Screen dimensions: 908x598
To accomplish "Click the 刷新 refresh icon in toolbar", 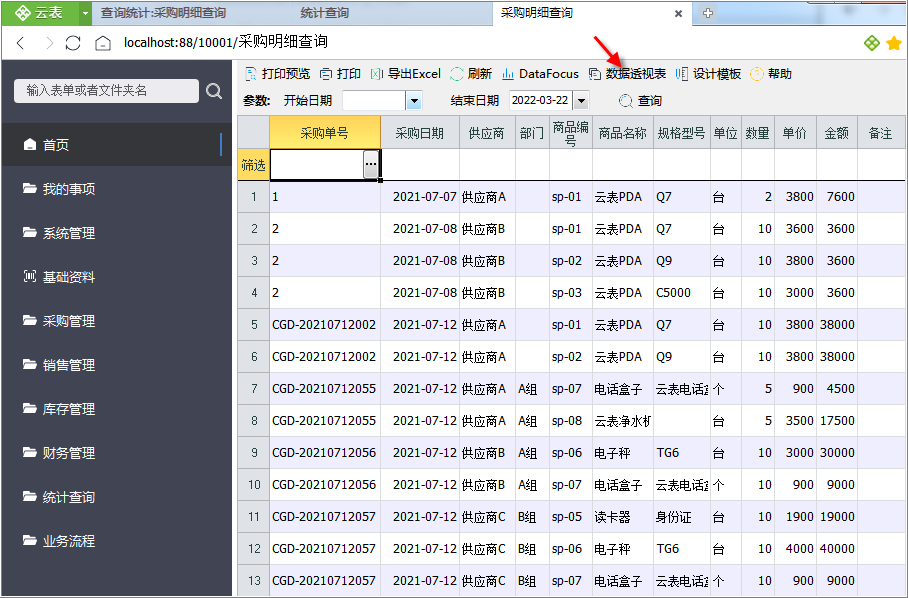I will 457,74.
